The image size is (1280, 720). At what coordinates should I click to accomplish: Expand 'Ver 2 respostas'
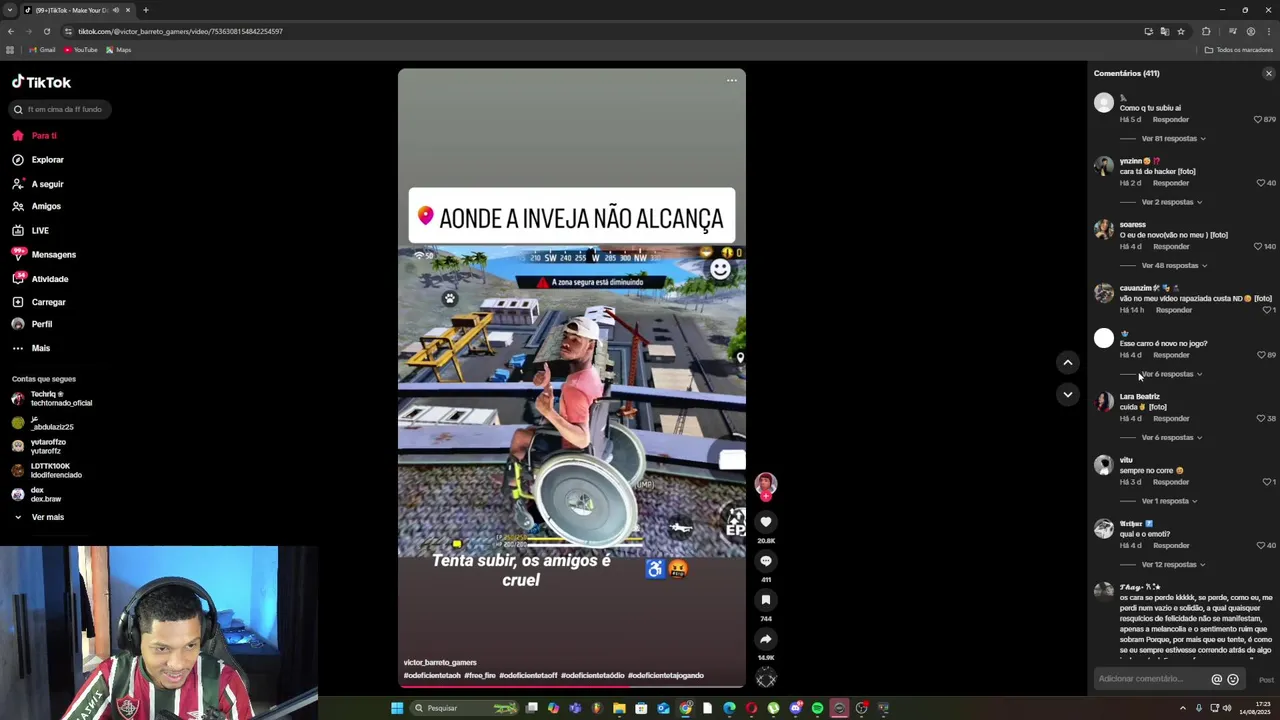1171,202
